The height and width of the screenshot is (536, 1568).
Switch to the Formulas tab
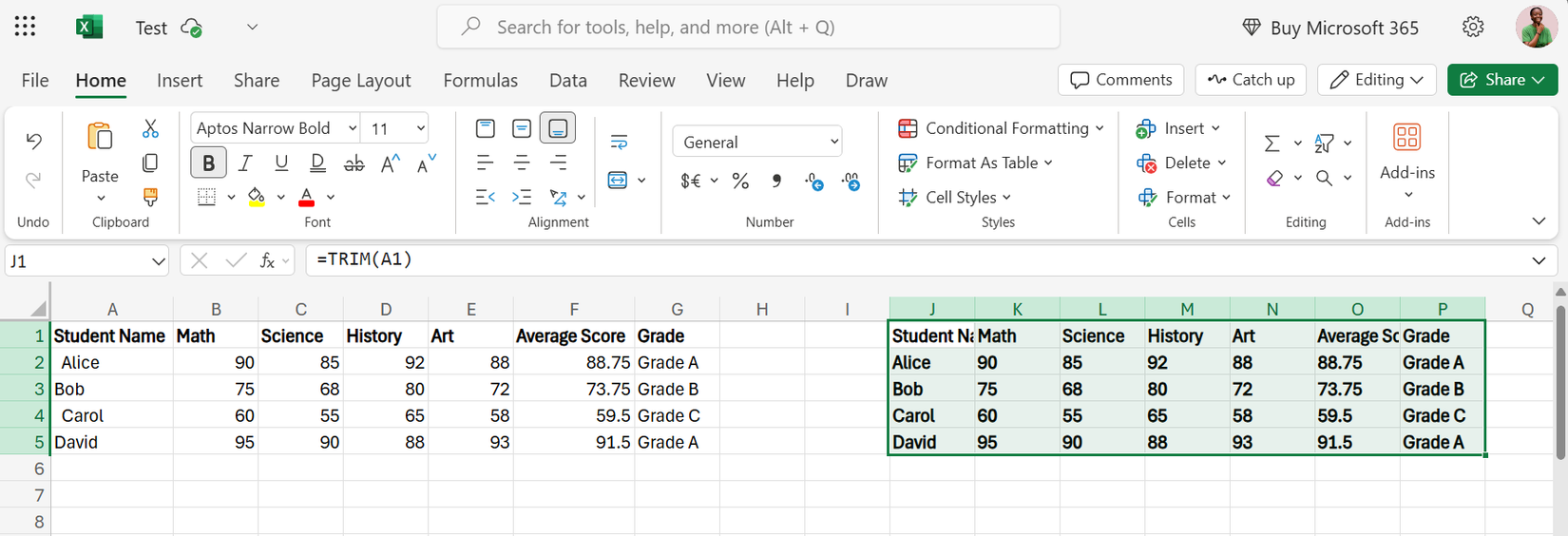480,80
